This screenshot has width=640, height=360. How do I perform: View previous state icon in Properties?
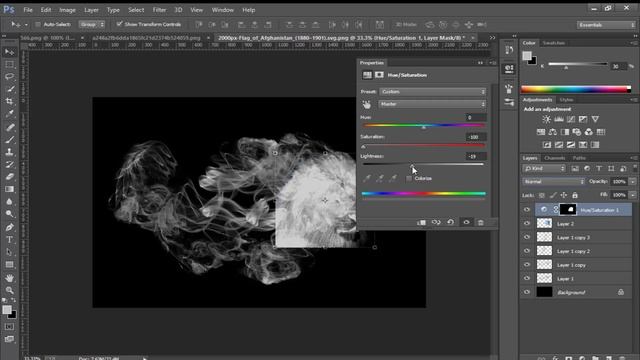pos(436,222)
